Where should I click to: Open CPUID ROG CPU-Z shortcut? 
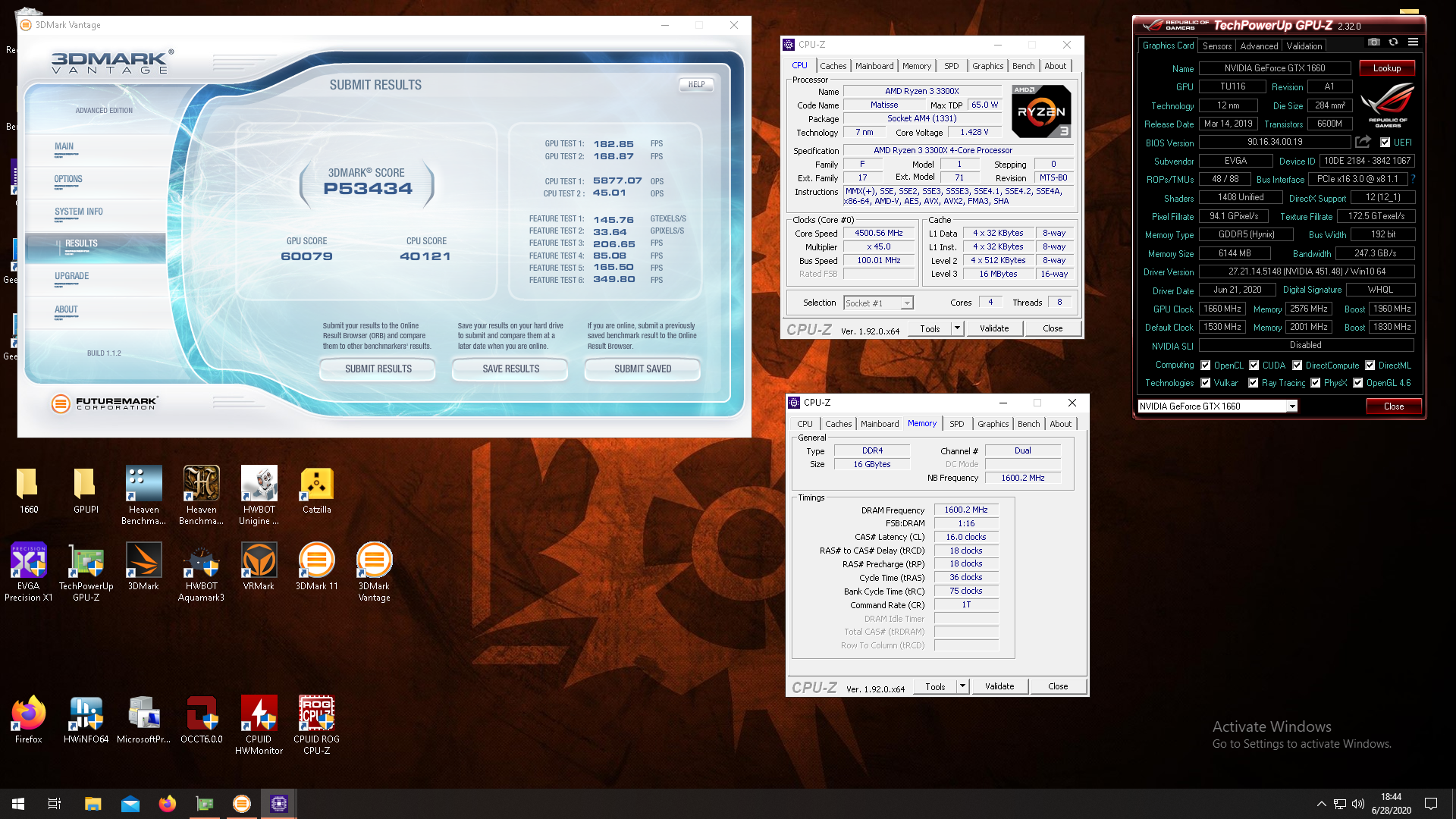coord(316,725)
